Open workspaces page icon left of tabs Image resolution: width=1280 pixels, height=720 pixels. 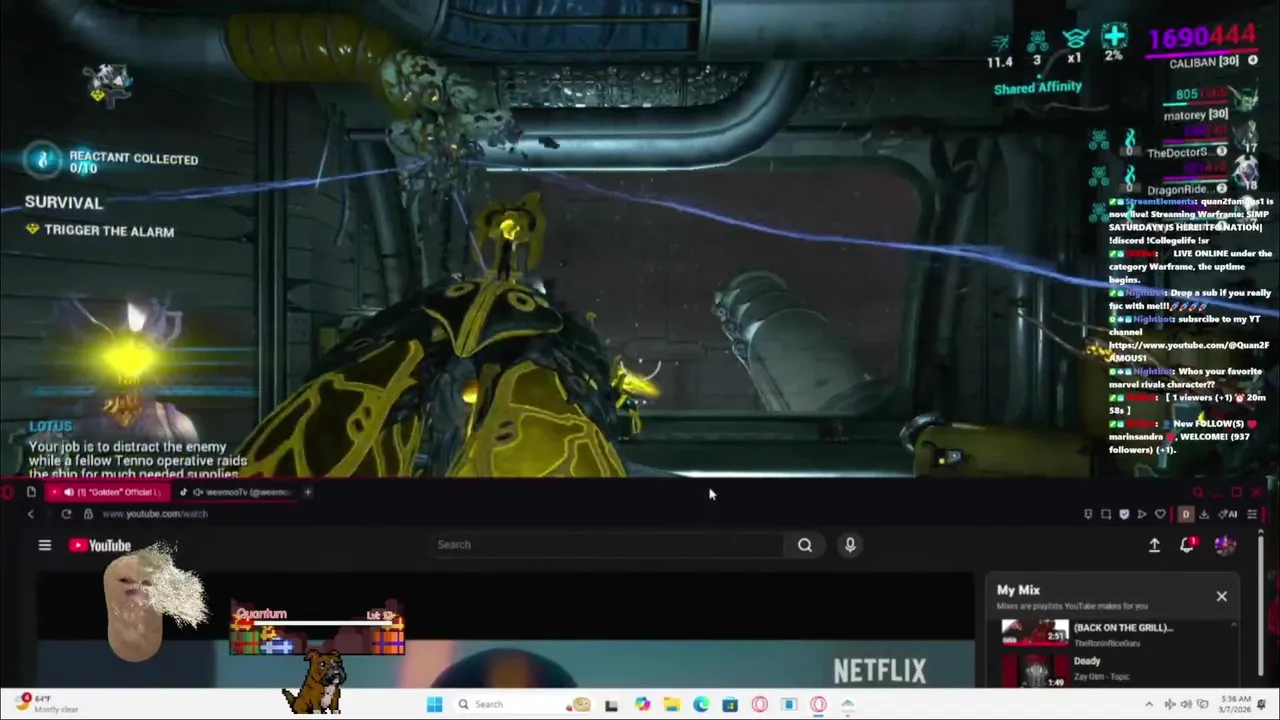31,492
